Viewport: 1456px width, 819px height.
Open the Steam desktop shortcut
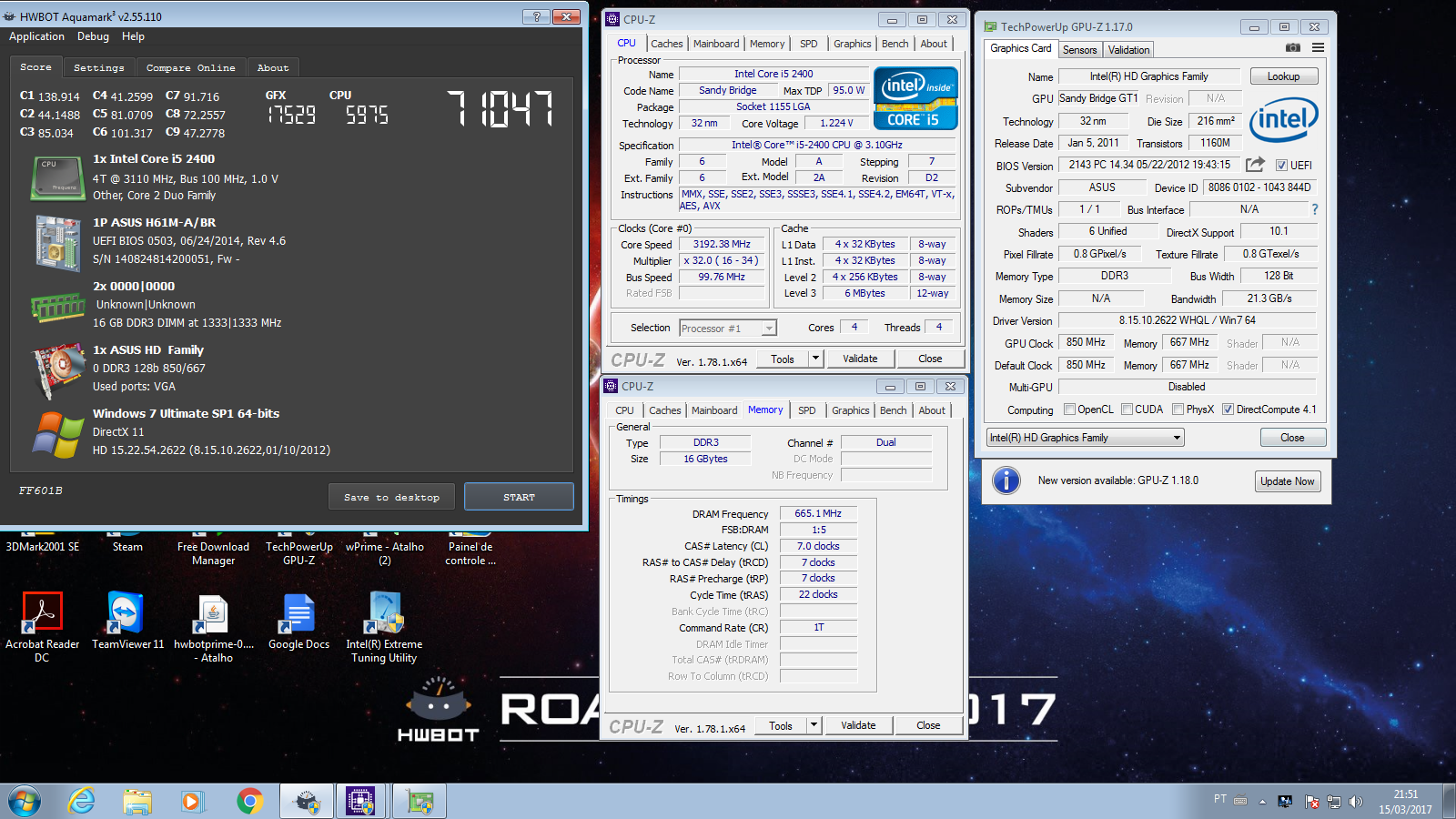point(127,546)
